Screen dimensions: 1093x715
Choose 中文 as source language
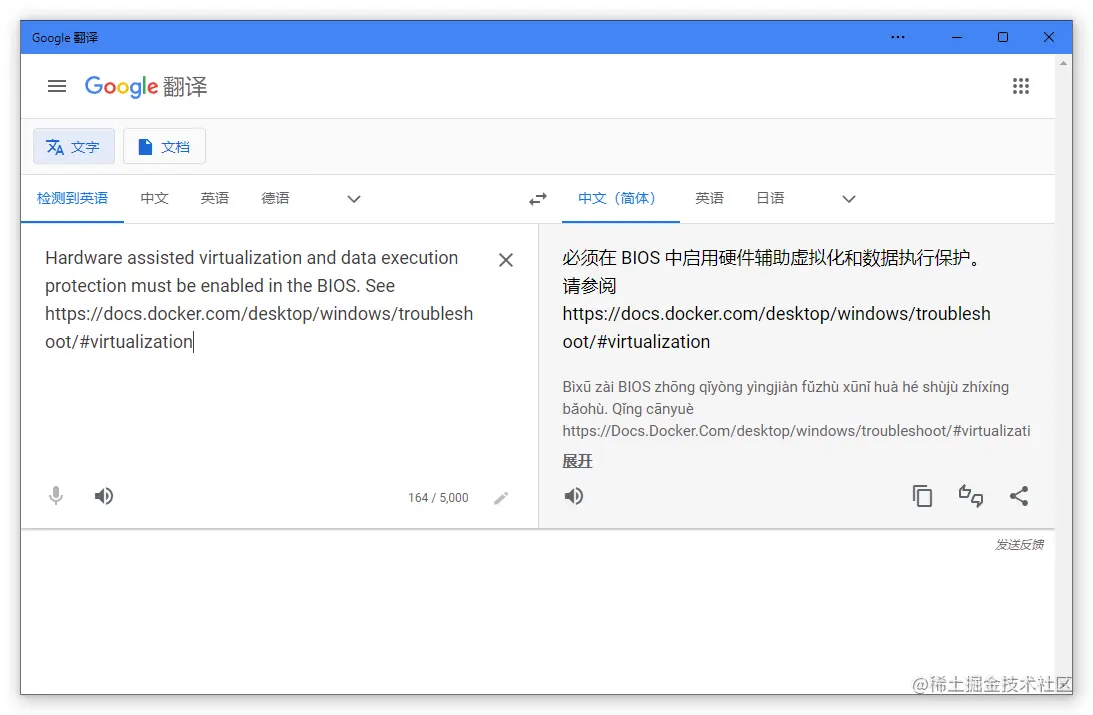(154, 199)
